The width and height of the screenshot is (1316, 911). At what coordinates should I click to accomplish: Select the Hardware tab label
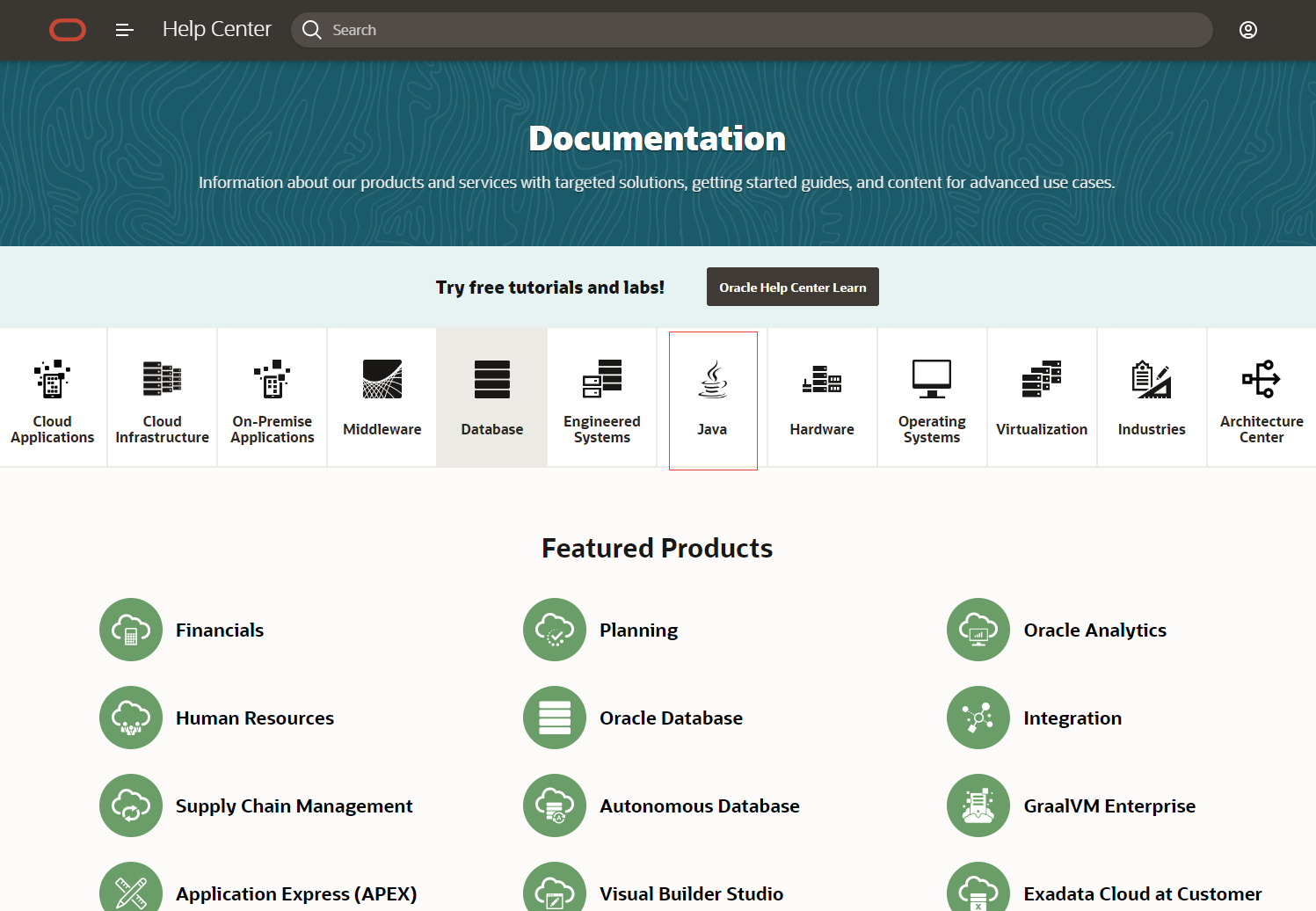click(822, 429)
